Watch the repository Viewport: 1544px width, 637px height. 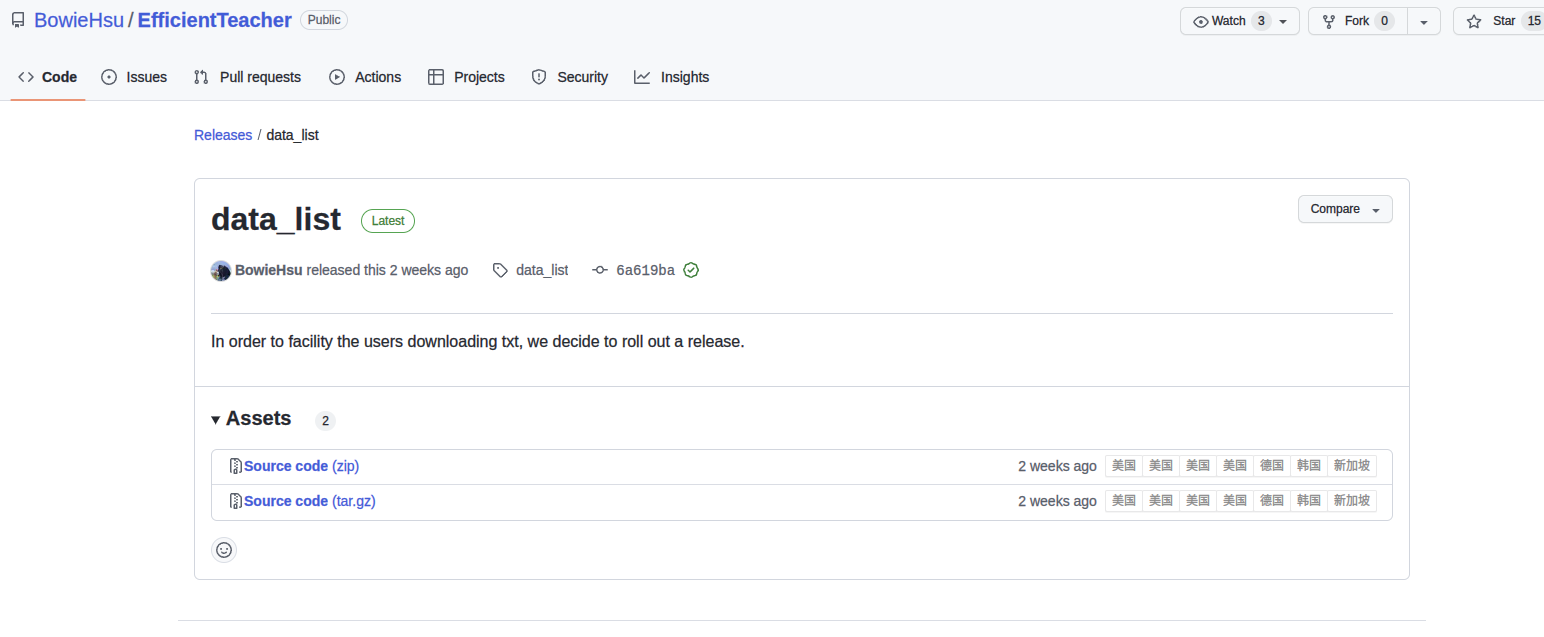(x=1229, y=20)
